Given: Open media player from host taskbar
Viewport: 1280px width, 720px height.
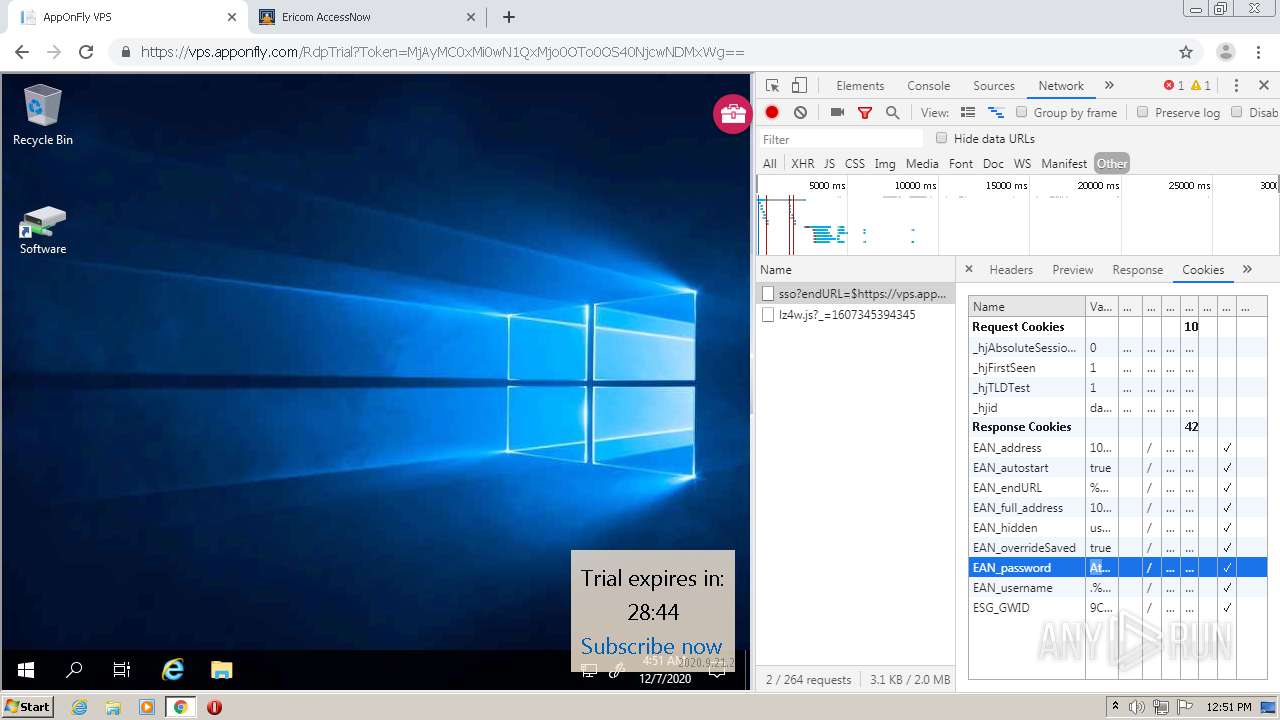Looking at the screenshot, I should click(x=147, y=707).
